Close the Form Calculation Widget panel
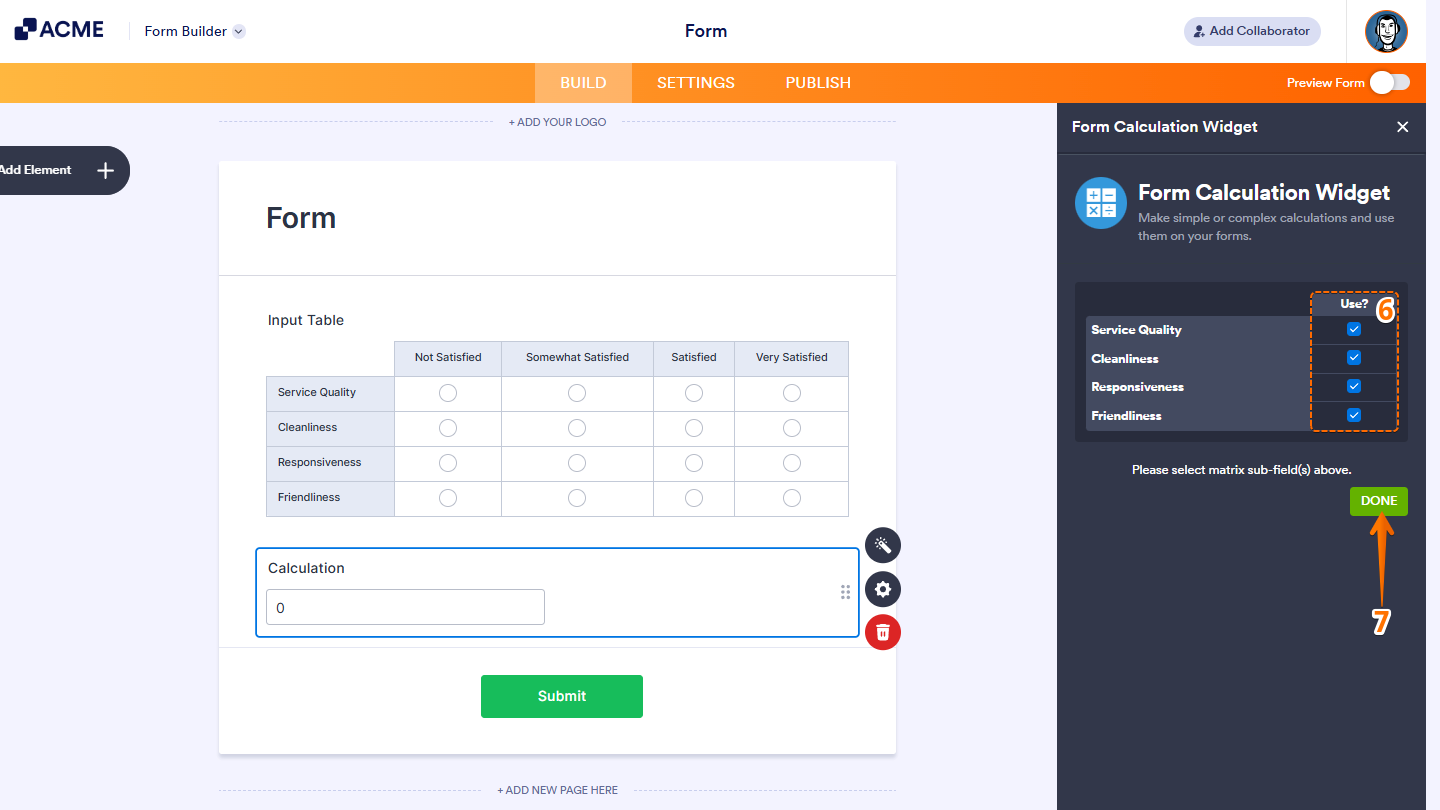 tap(1402, 127)
